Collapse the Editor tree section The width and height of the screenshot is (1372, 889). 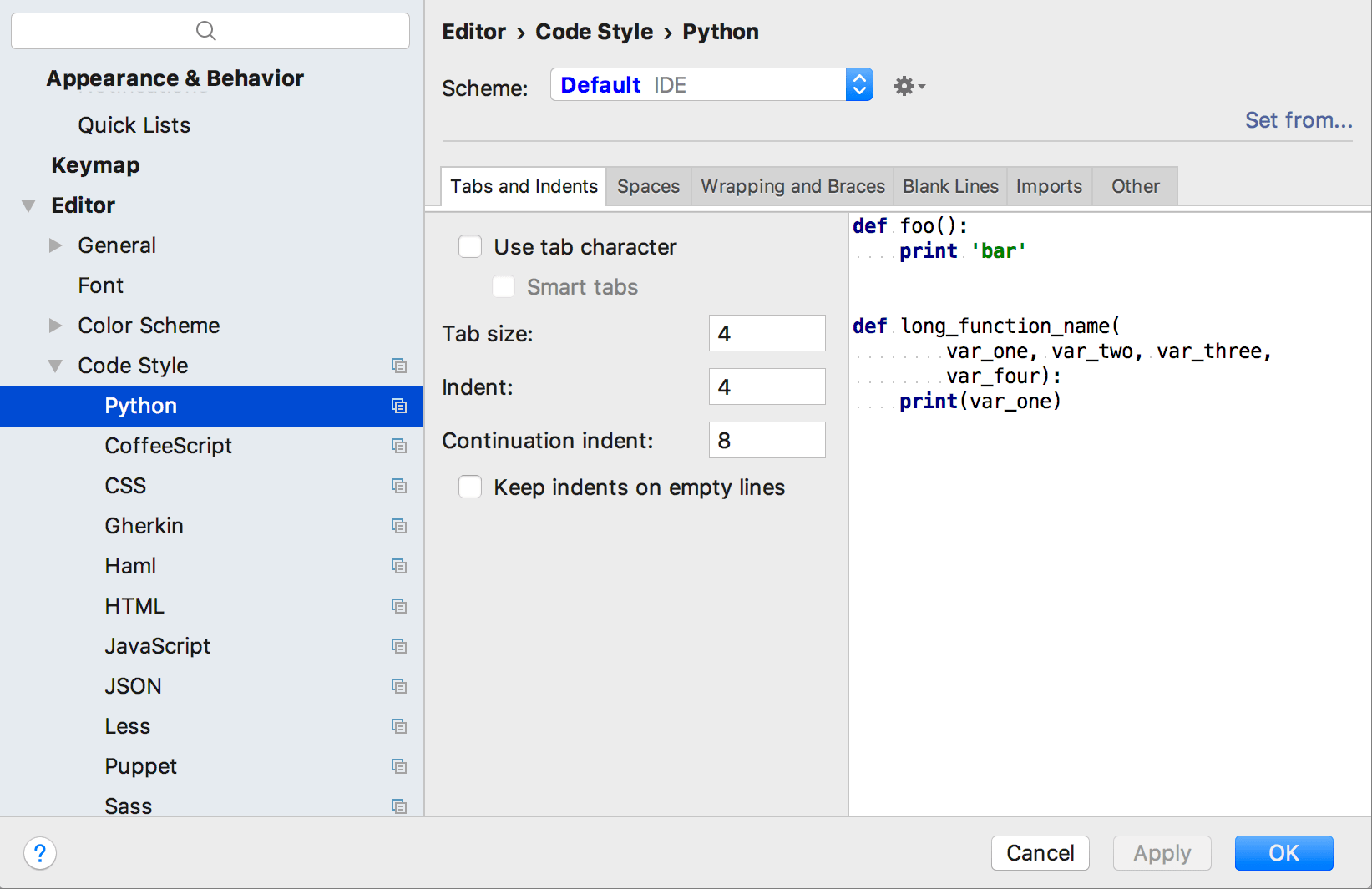tap(28, 205)
